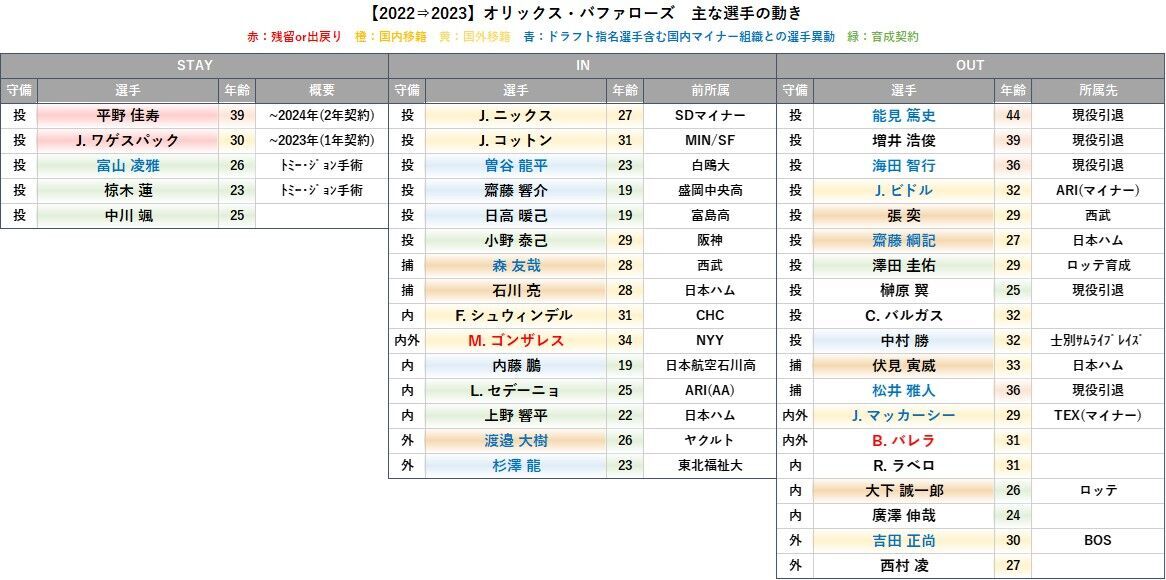Select cell J. マッカーシー
The image size is (1166, 580).
pyautogui.click(x=904, y=416)
